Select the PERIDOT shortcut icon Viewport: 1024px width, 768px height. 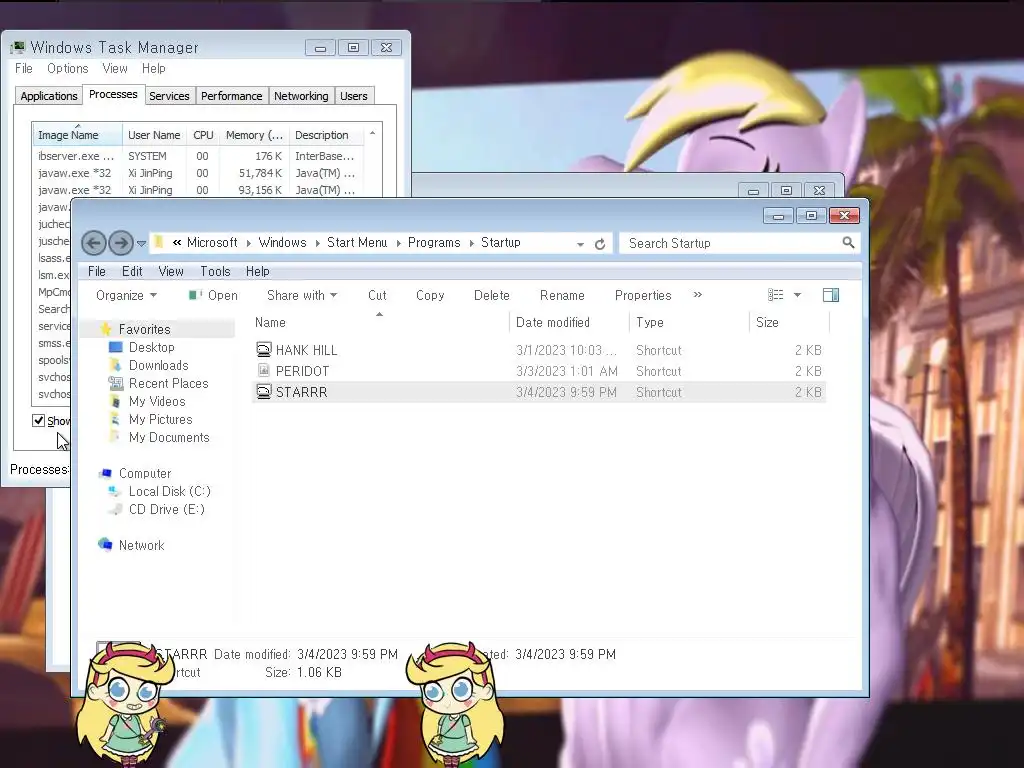[x=263, y=371]
